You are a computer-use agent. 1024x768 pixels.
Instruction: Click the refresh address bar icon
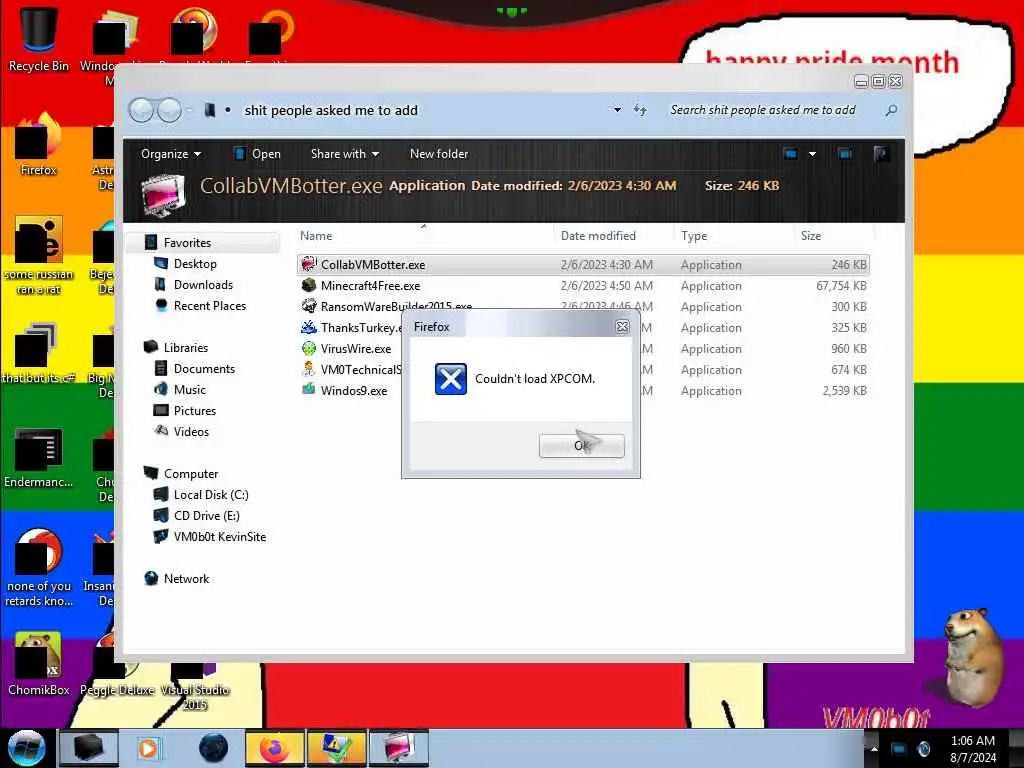[x=640, y=110]
